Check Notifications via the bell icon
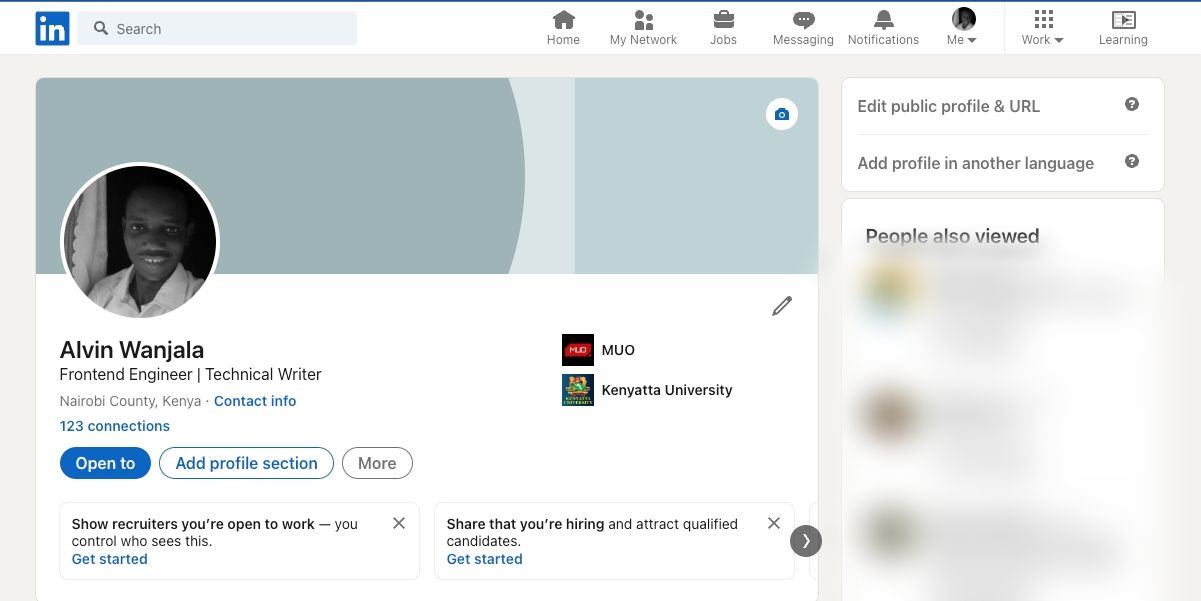The height and width of the screenshot is (601, 1201). coord(882,25)
